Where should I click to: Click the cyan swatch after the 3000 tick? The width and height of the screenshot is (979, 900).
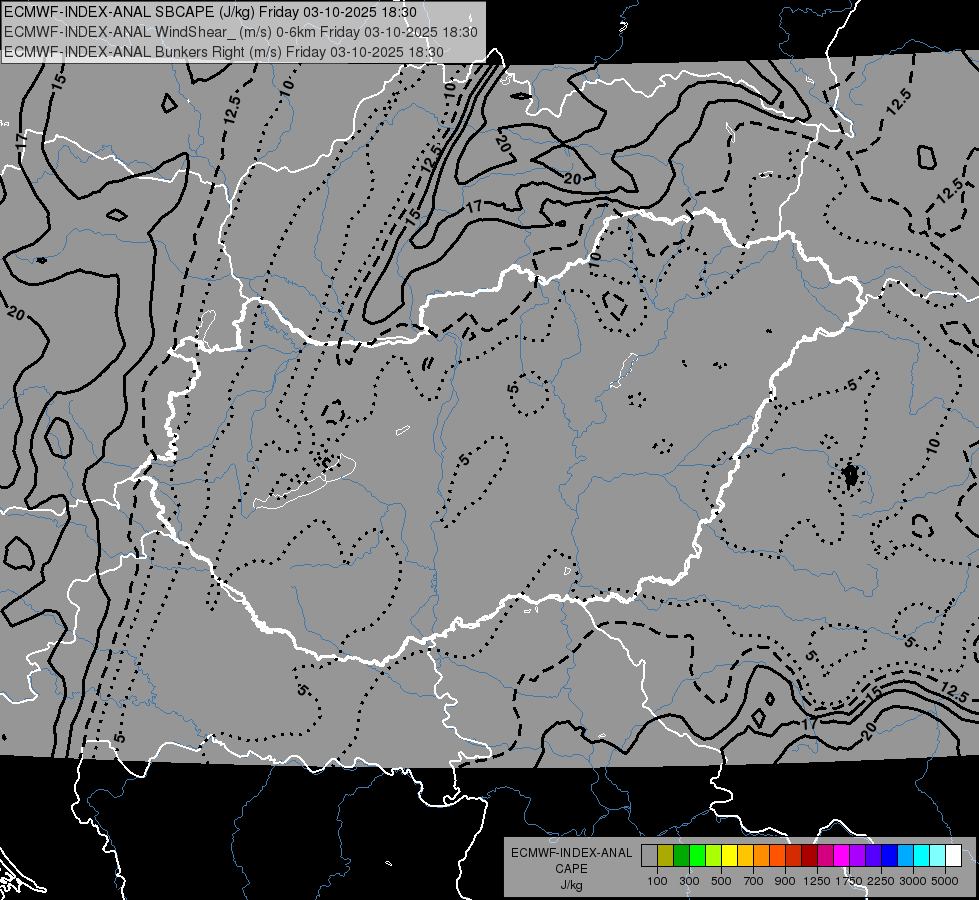click(x=922, y=856)
